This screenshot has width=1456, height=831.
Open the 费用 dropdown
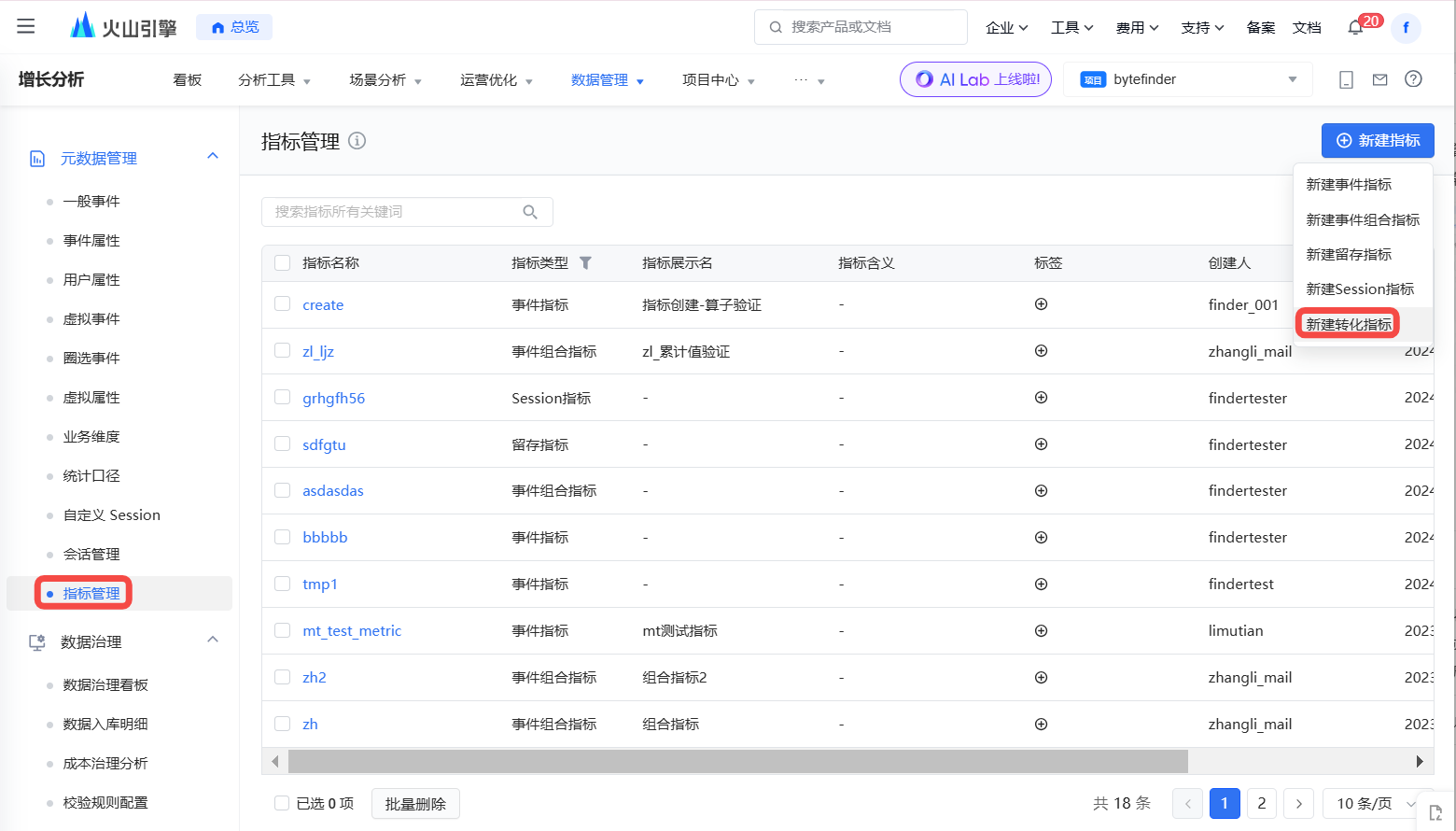pos(1137,28)
